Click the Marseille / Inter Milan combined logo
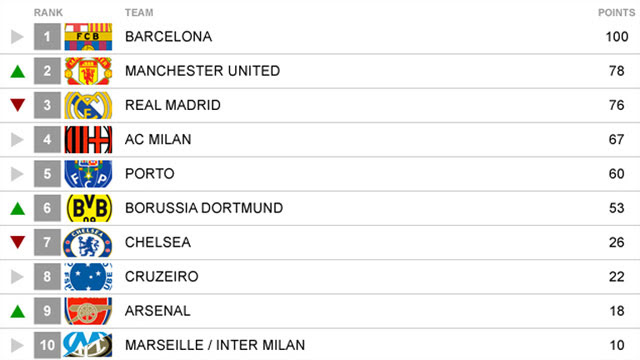 click(88, 345)
